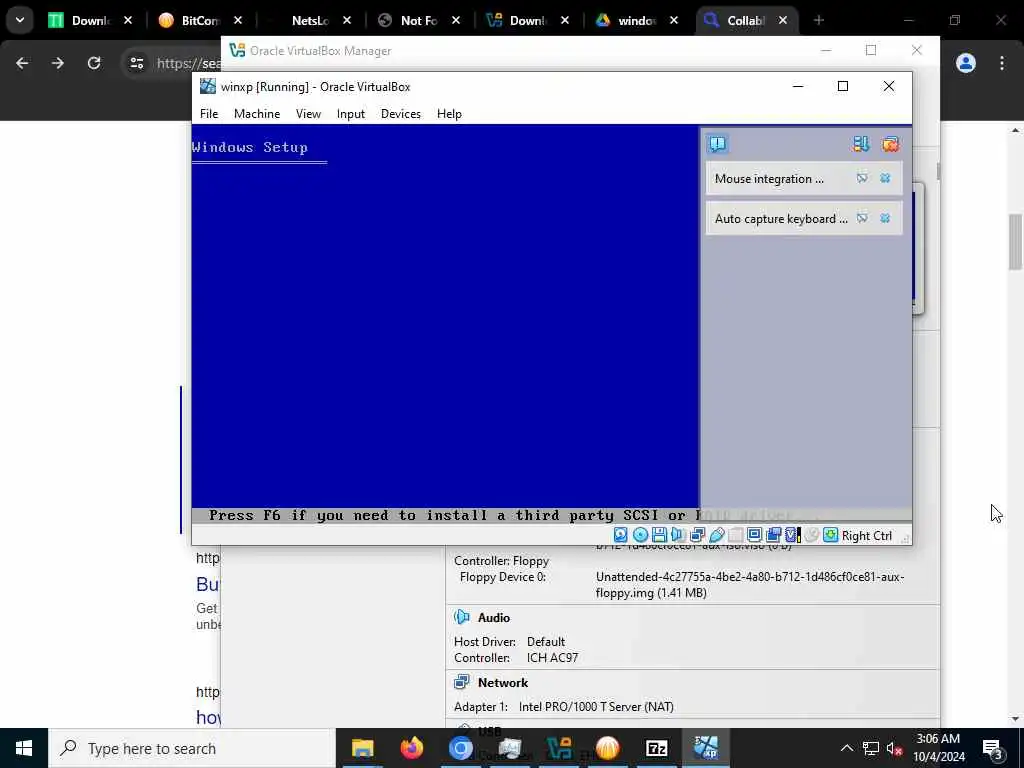The height and width of the screenshot is (768, 1024).
Task: Click the hard disk activity indicator in VM status bar
Action: tap(620, 536)
